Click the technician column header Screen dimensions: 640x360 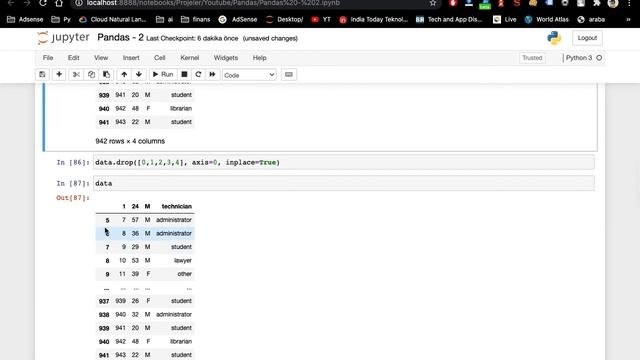(177, 207)
